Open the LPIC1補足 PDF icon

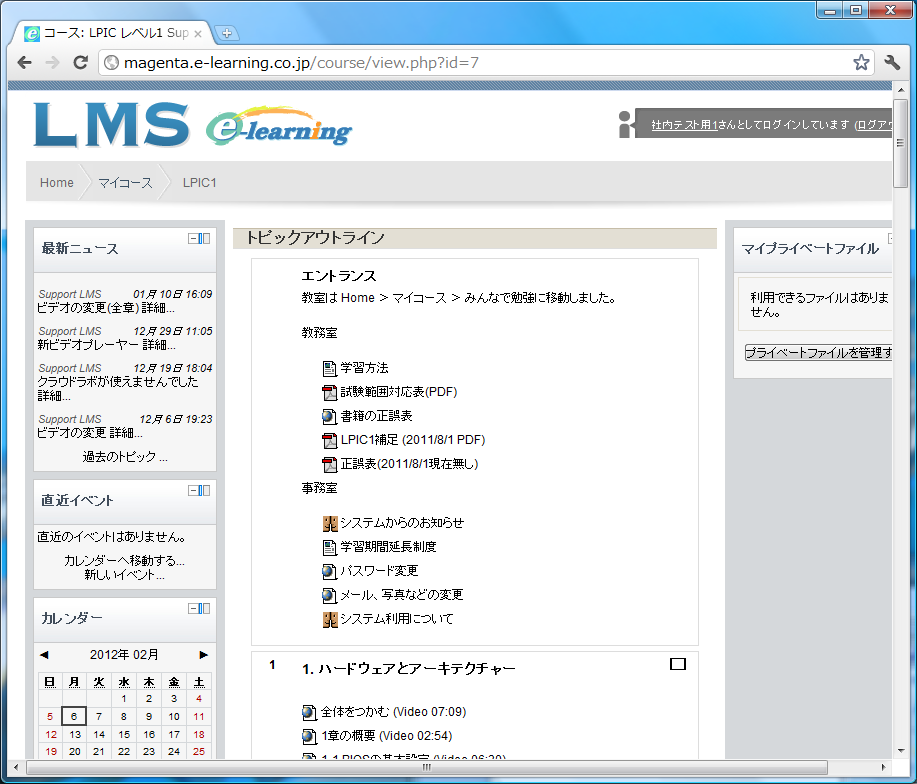pyautogui.click(x=329, y=440)
